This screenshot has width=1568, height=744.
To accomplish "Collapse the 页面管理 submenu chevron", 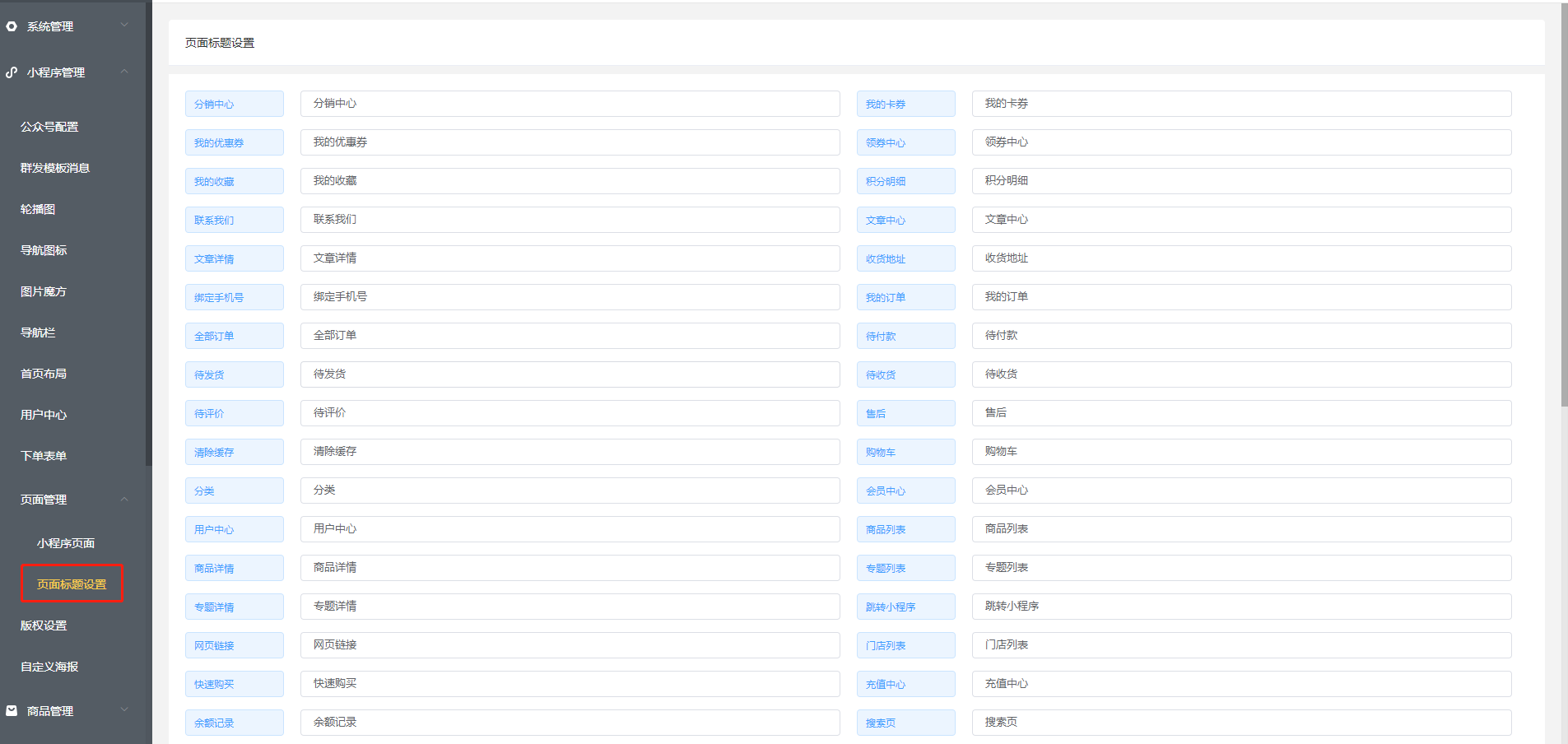I will [124, 500].
